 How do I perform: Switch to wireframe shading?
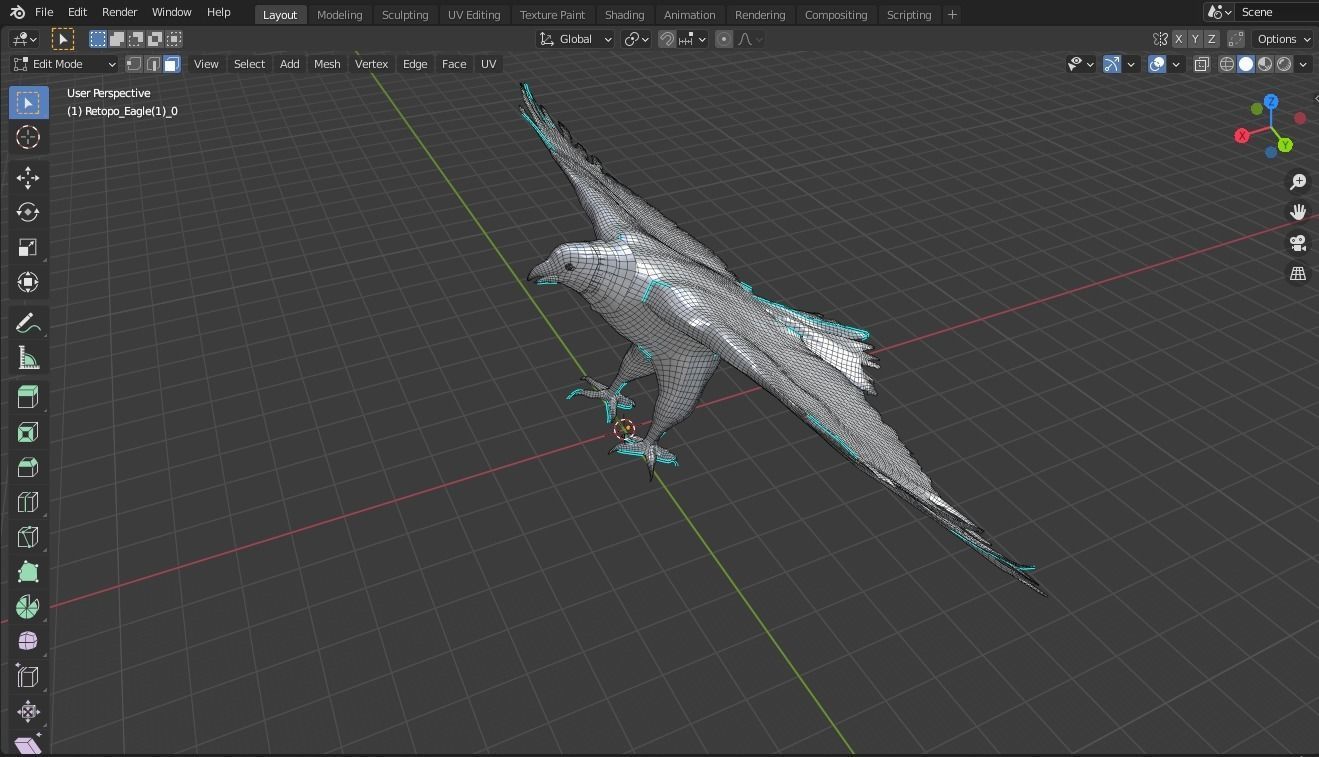pos(1227,64)
